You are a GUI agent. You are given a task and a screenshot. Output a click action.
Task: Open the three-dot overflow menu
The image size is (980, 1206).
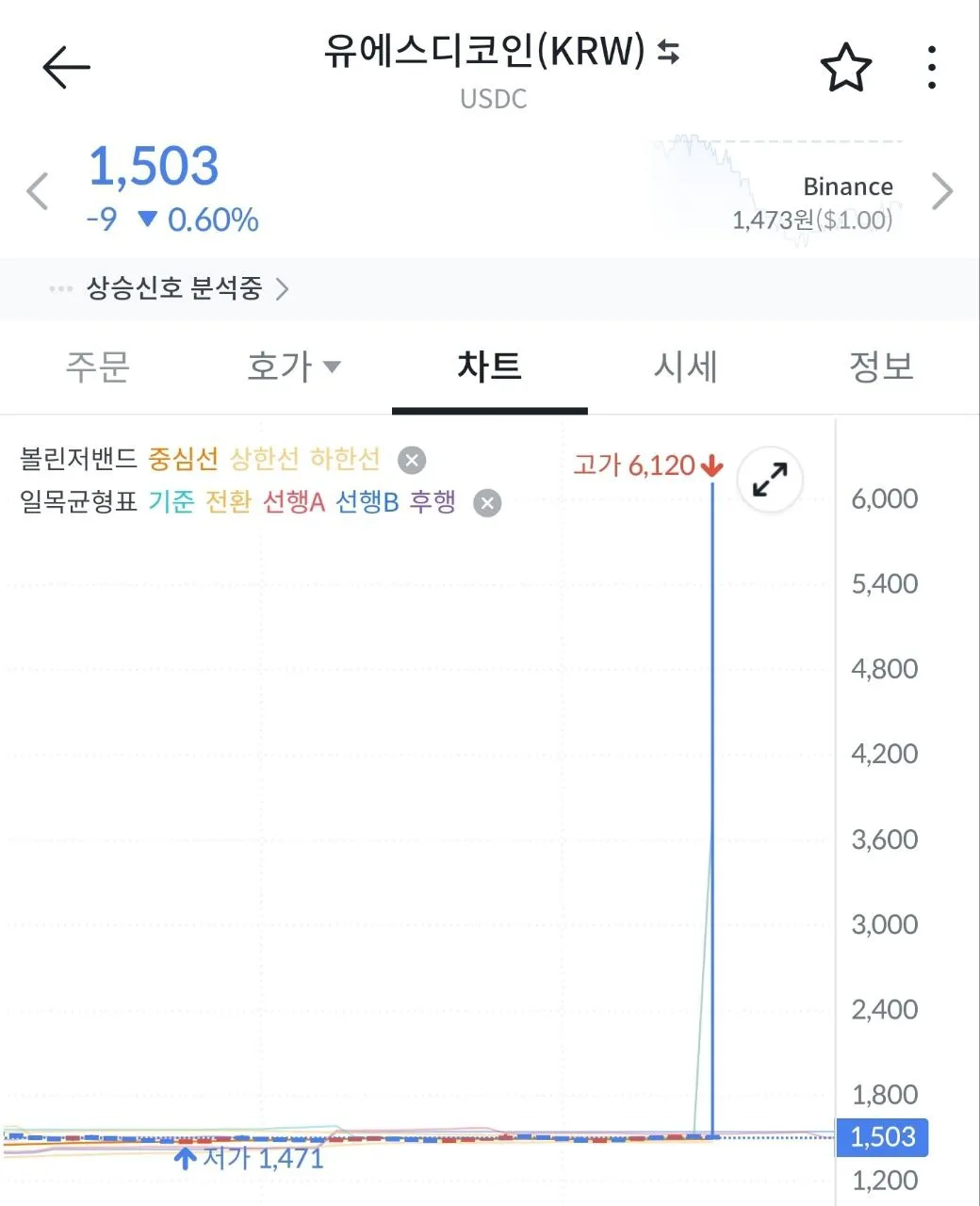point(931,66)
